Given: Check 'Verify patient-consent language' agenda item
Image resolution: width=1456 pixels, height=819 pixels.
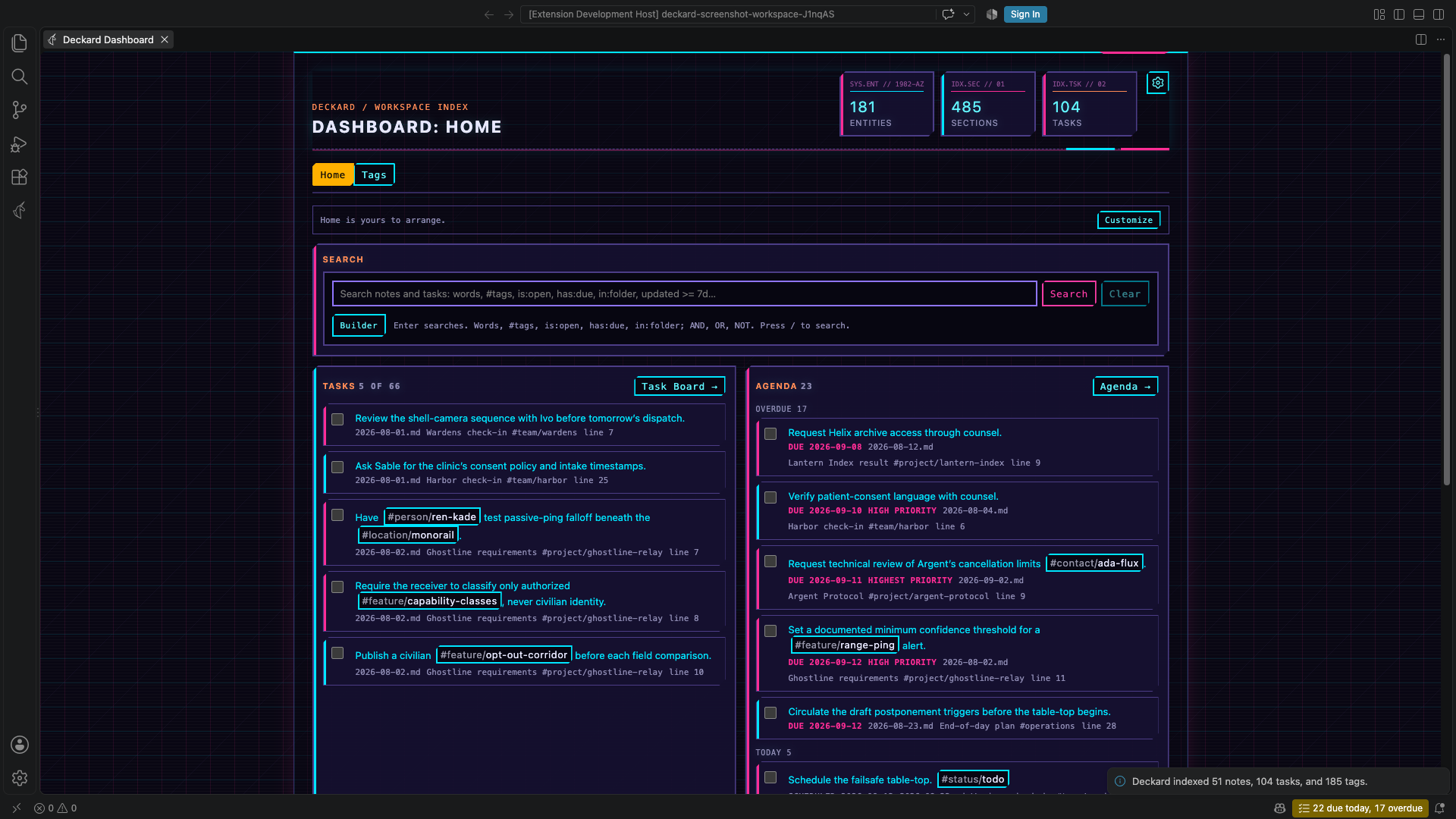Looking at the screenshot, I should [770, 497].
